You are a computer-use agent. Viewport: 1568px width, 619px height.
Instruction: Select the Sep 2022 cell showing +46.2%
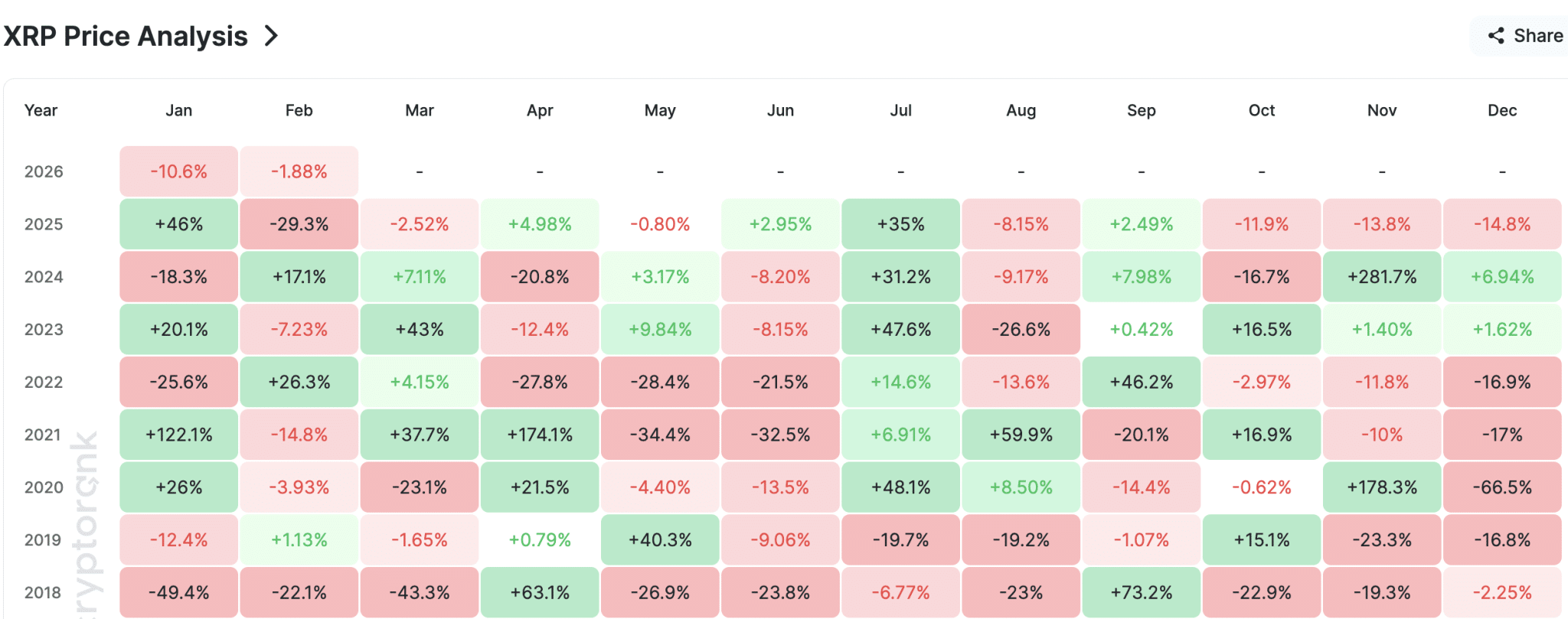(1141, 381)
